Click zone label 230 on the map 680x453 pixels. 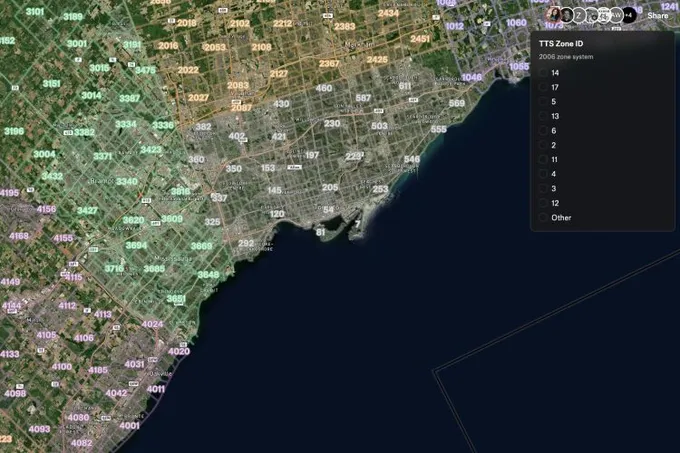[332, 124]
